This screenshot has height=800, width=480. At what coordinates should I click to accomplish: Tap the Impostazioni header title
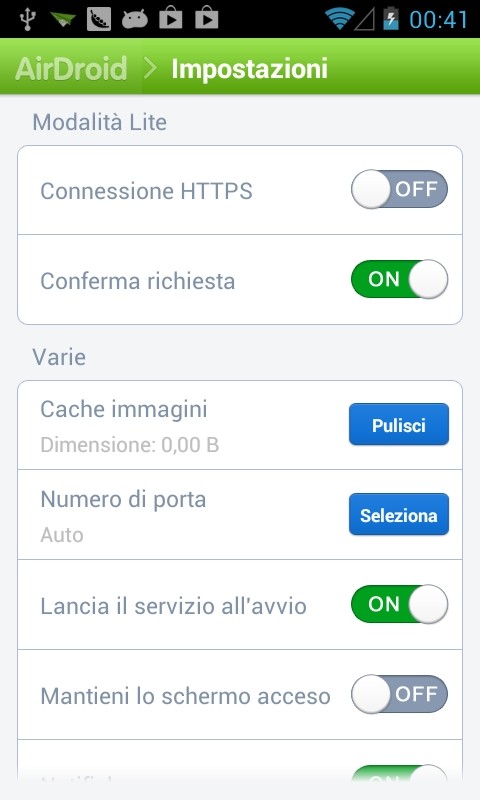249,68
